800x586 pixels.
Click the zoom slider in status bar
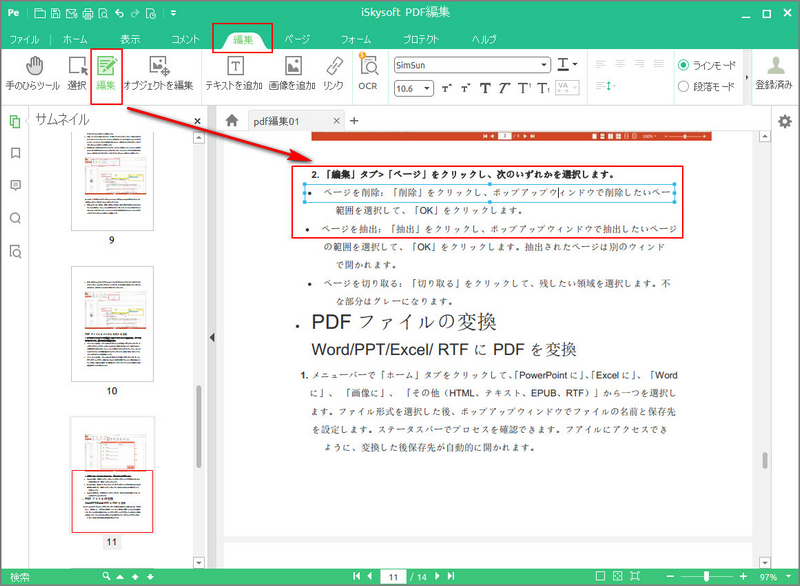coord(706,577)
